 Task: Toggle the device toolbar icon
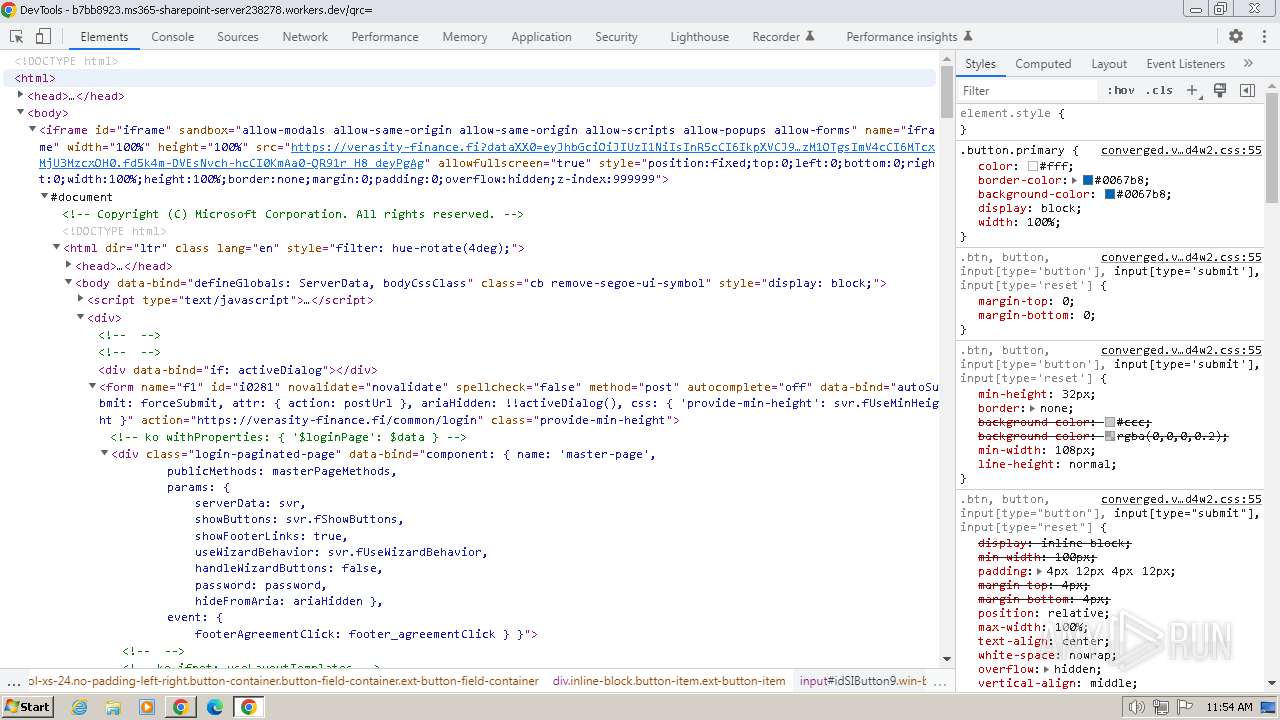pos(43,36)
